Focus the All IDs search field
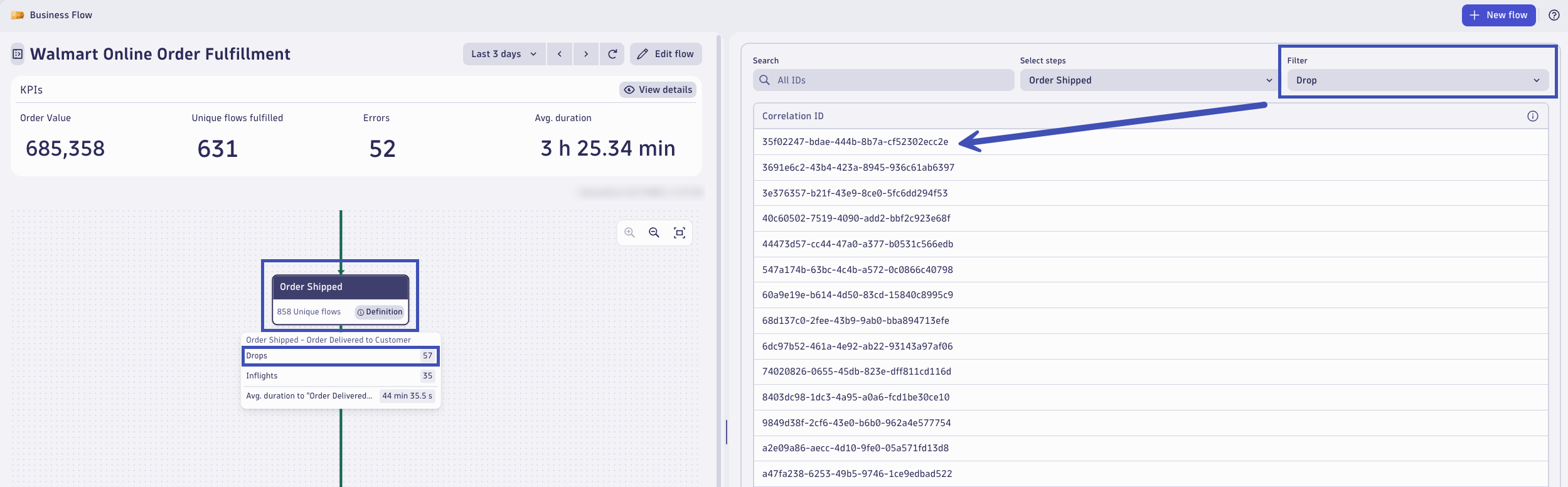This screenshot has width=1568, height=487. [x=883, y=80]
